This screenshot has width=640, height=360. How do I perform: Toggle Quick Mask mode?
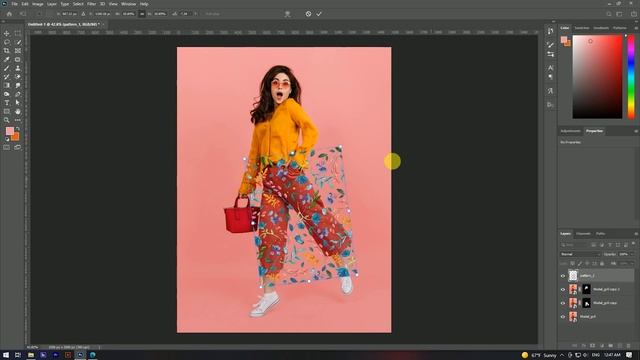pyautogui.click(x=7, y=147)
